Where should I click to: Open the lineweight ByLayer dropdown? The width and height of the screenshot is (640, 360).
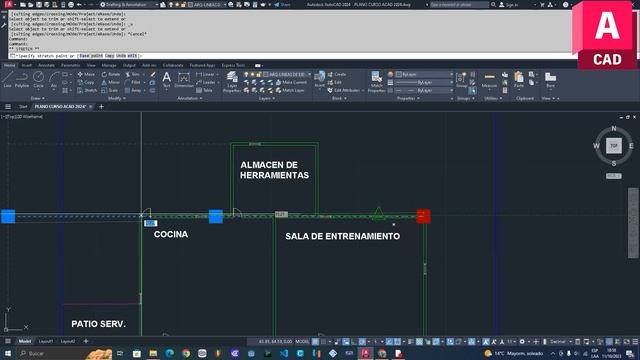pyautogui.click(x=424, y=82)
